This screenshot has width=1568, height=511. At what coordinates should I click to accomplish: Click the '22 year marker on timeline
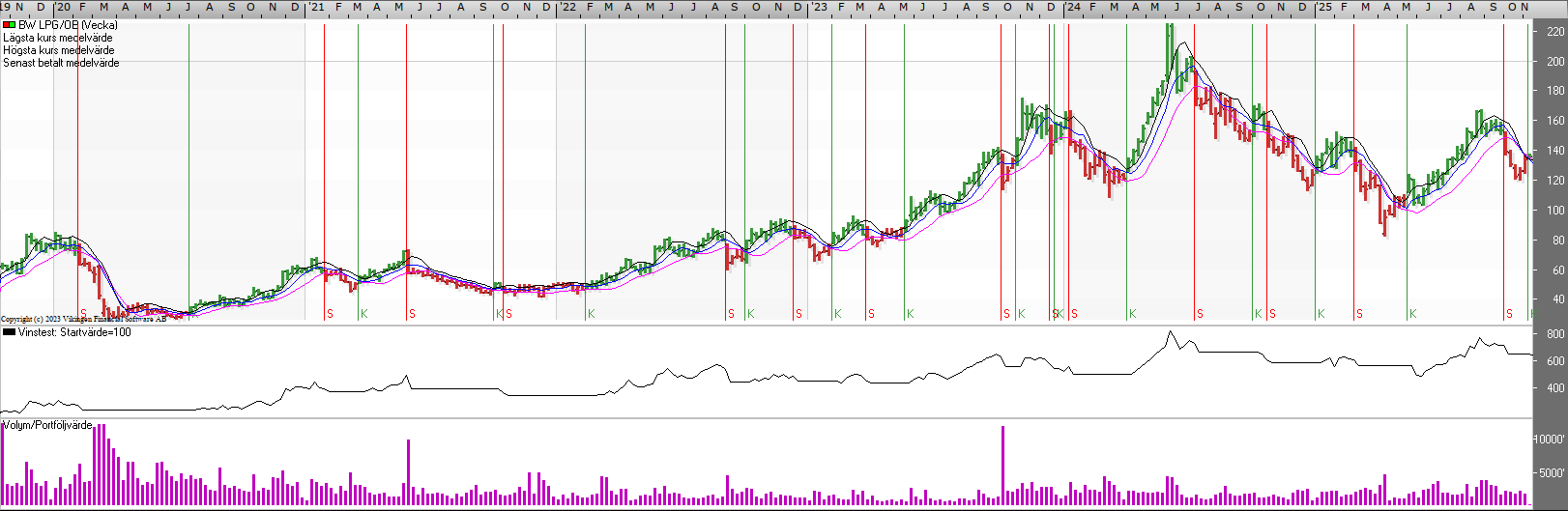click(568, 7)
